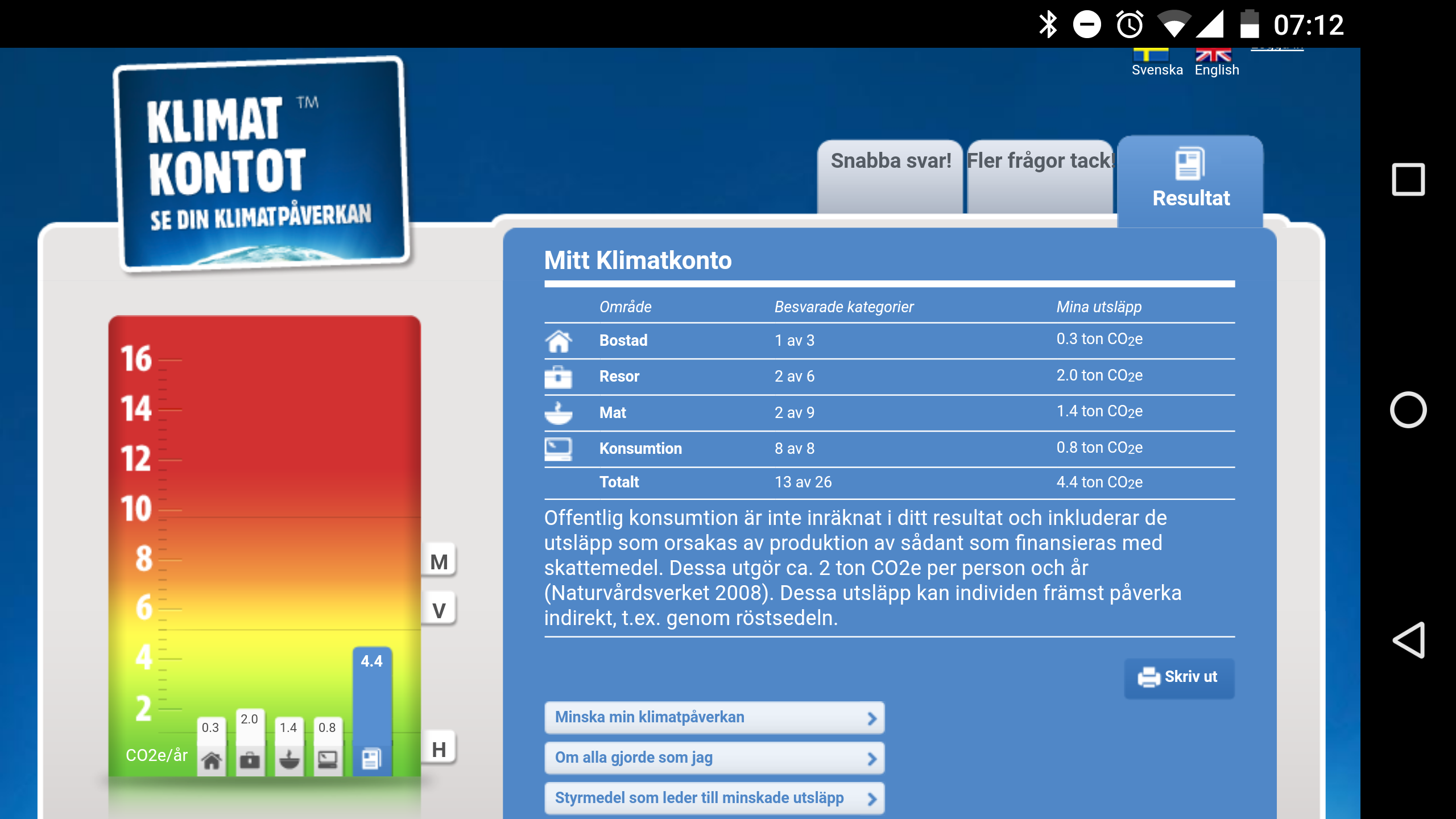Click the chevron on Om alla gjorde som jag
Image resolution: width=1456 pixels, height=819 pixels.
[872, 759]
